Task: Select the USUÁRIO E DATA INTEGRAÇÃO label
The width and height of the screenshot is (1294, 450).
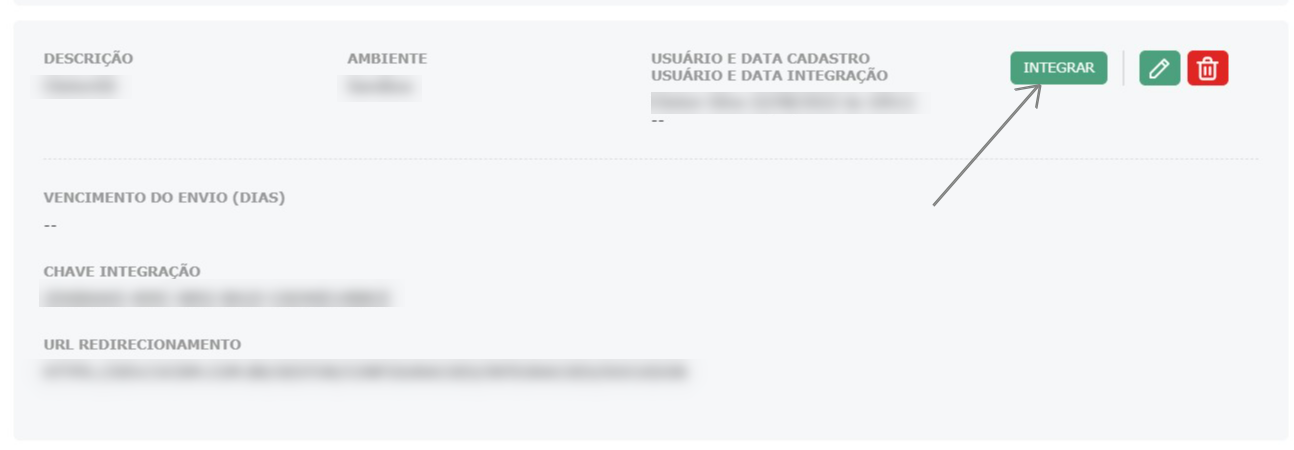Action: tap(769, 75)
